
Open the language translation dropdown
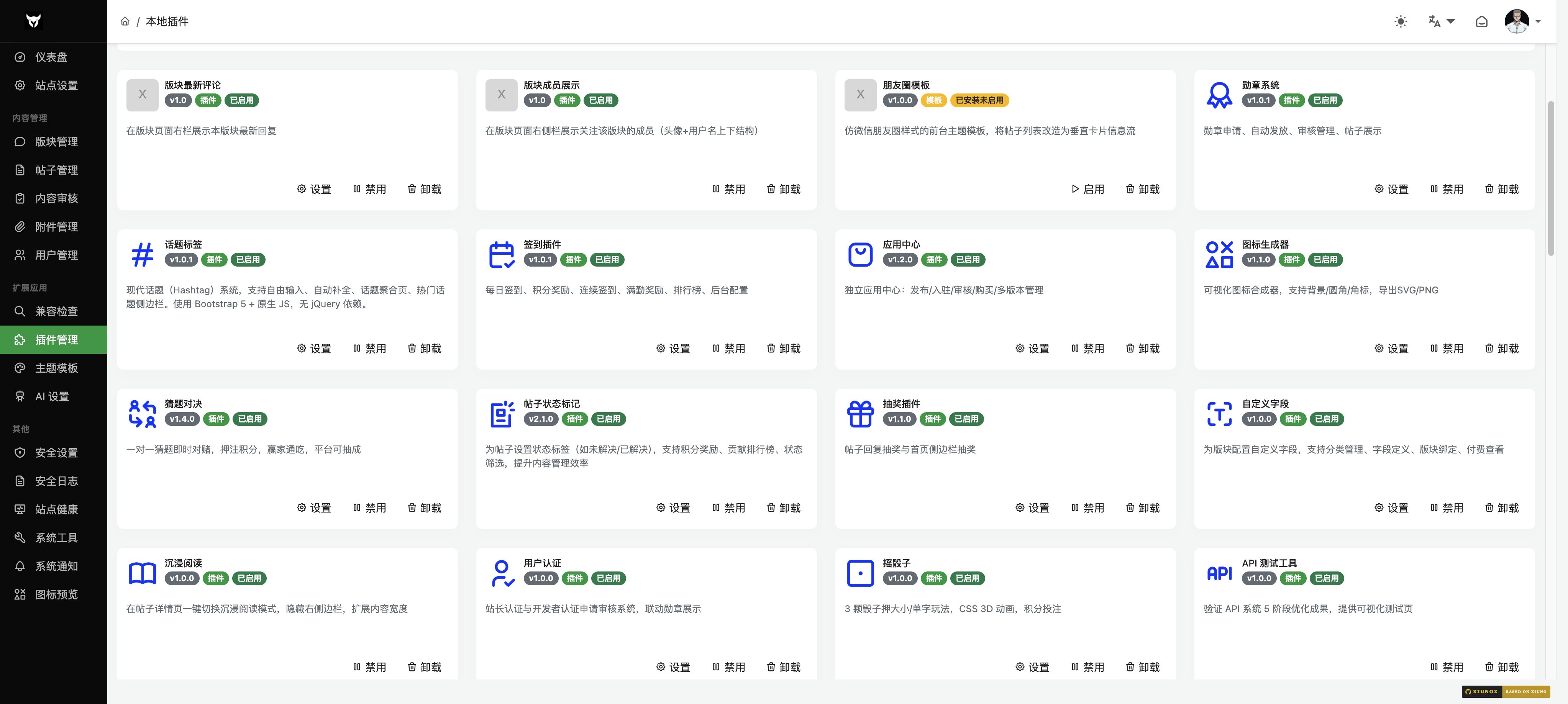[1442, 21]
